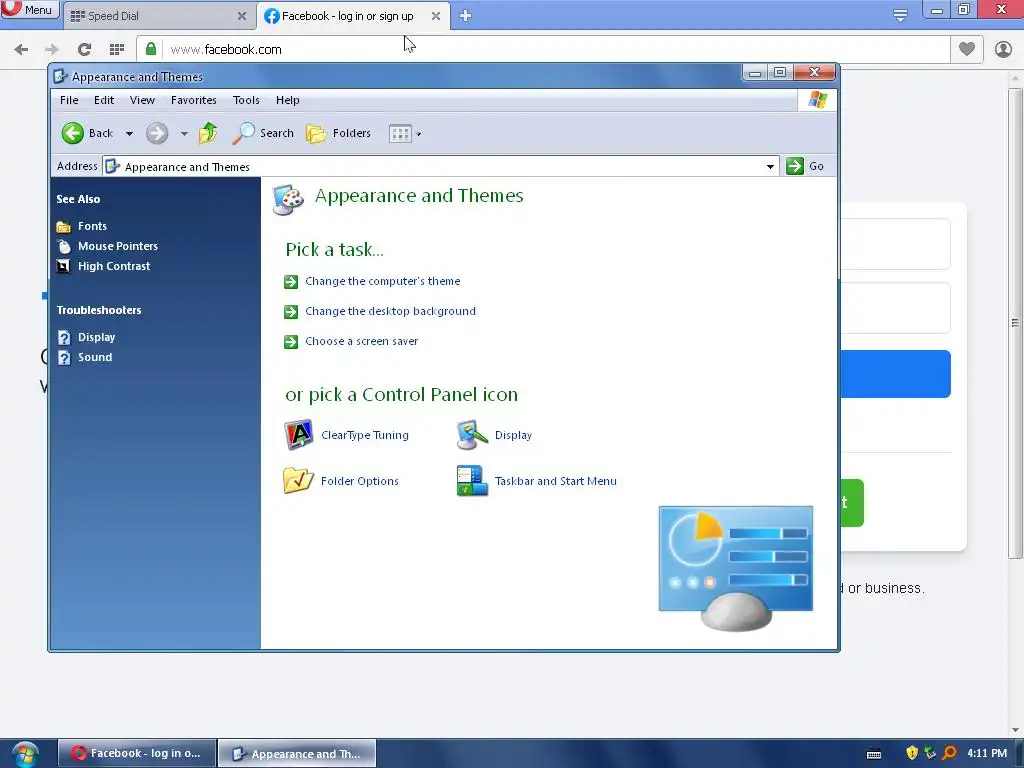Open new tab with plus icon
1024x768 pixels.
[x=465, y=16]
